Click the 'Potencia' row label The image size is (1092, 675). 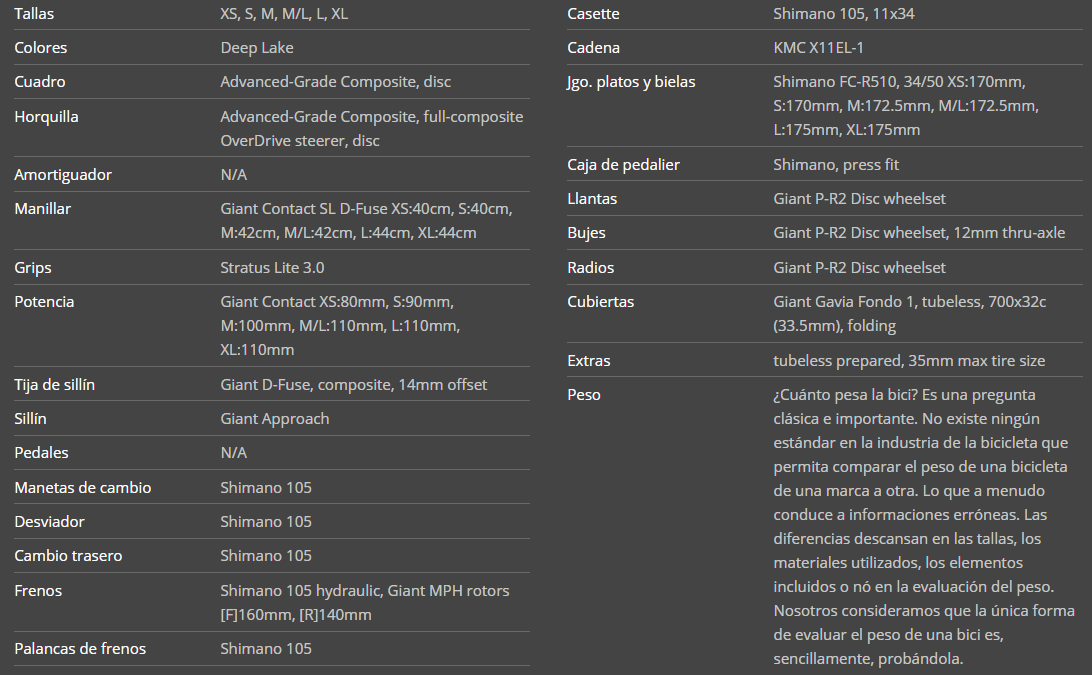[x=44, y=302]
